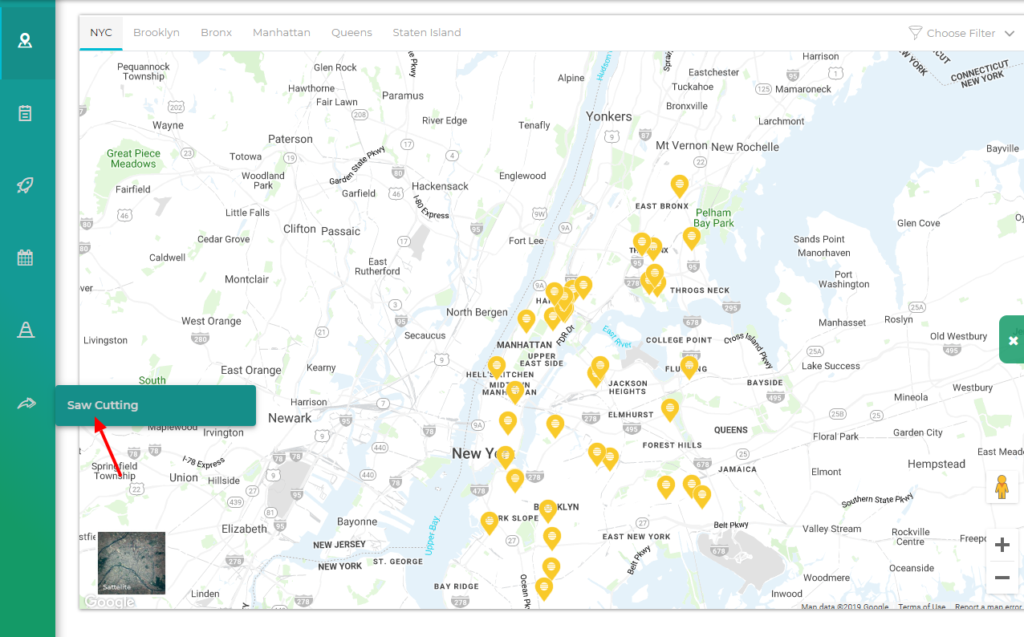Click the yellow marker near Park Slope
Viewport: 1024px width, 637px height.
coord(489,522)
